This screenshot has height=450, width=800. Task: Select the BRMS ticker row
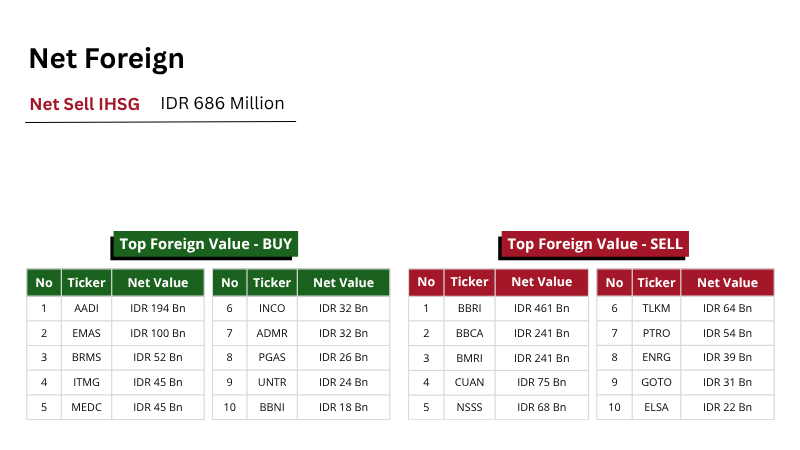(86, 358)
